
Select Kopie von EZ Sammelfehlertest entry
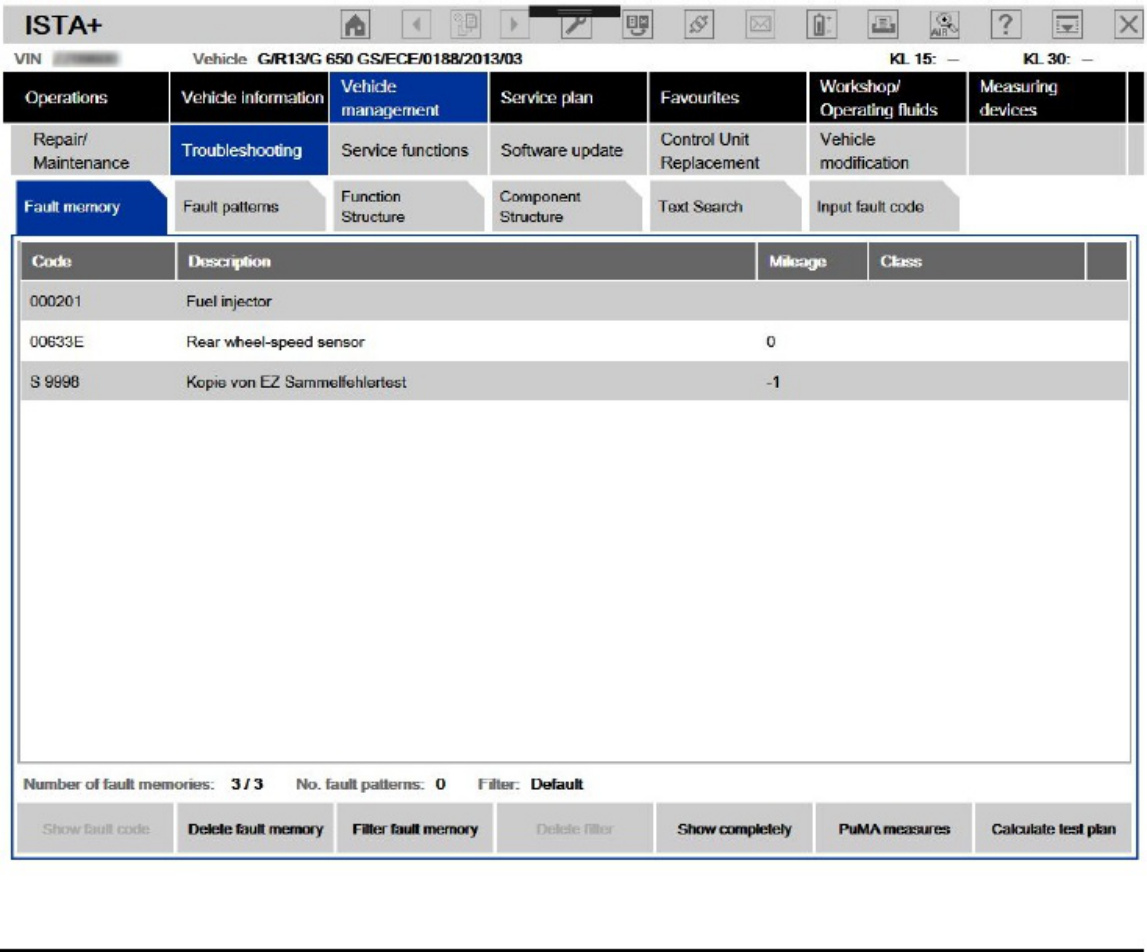296,381
